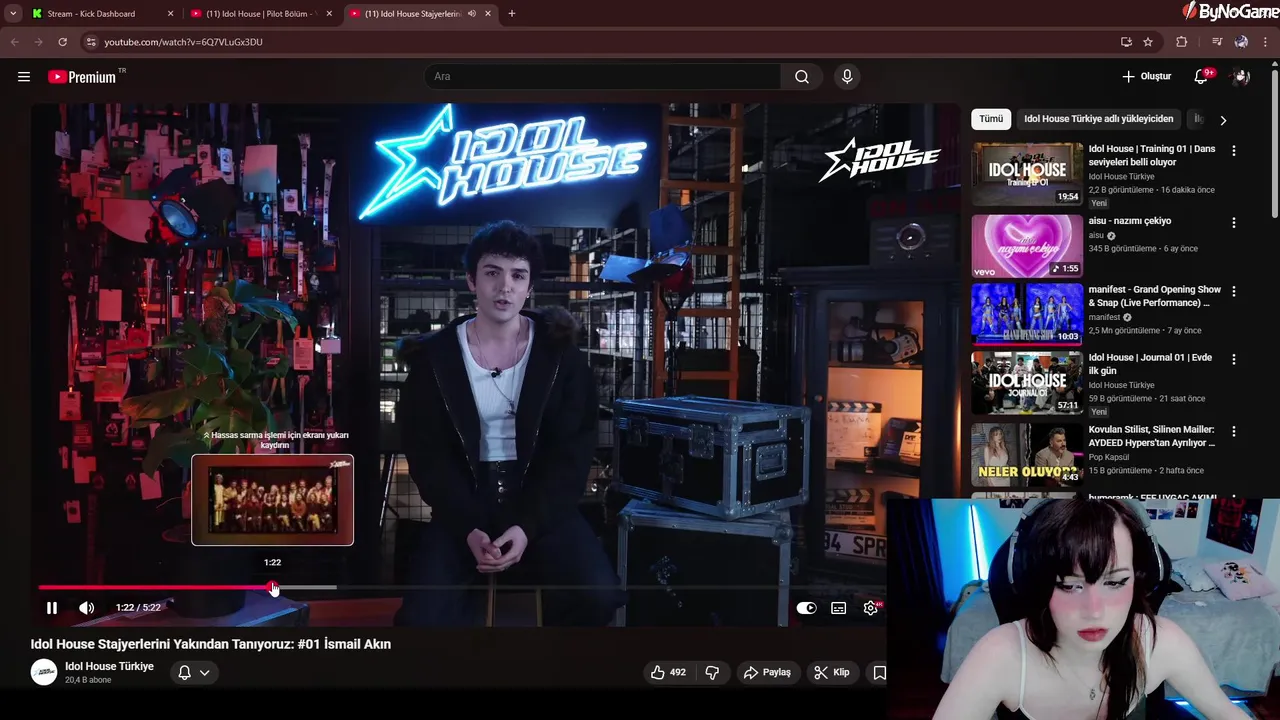This screenshot has height=720, width=1280.
Task: Pause the video playback
Action: [52, 607]
